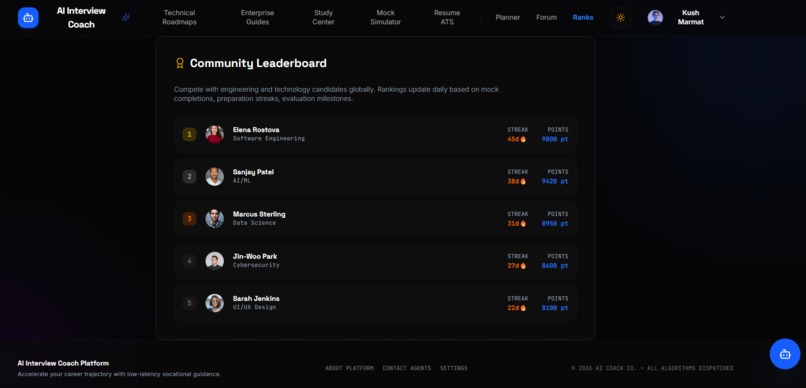Click the name Elena Rostova

pos(256,130)
